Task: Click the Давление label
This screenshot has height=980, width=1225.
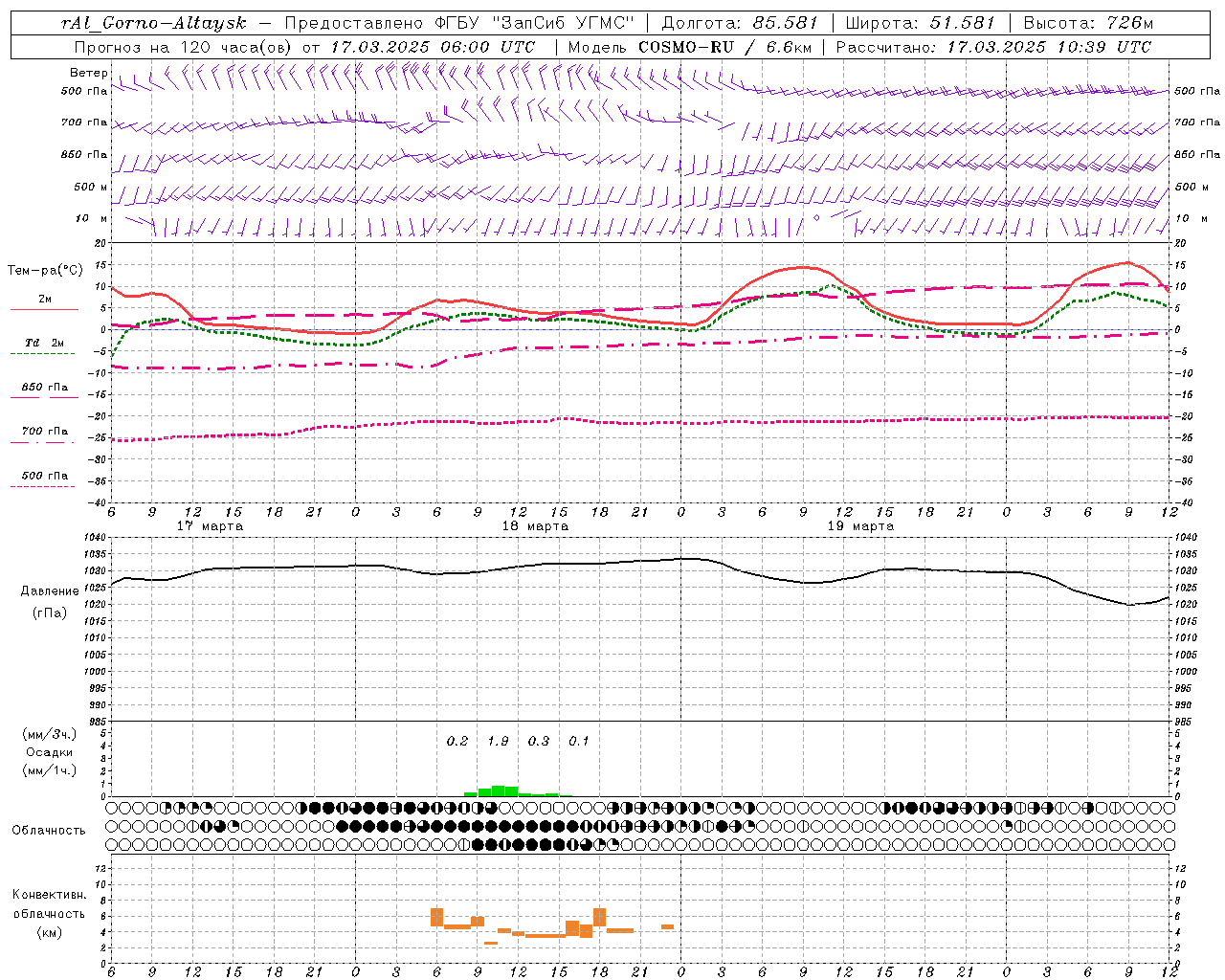Action: tap(50, 591)
